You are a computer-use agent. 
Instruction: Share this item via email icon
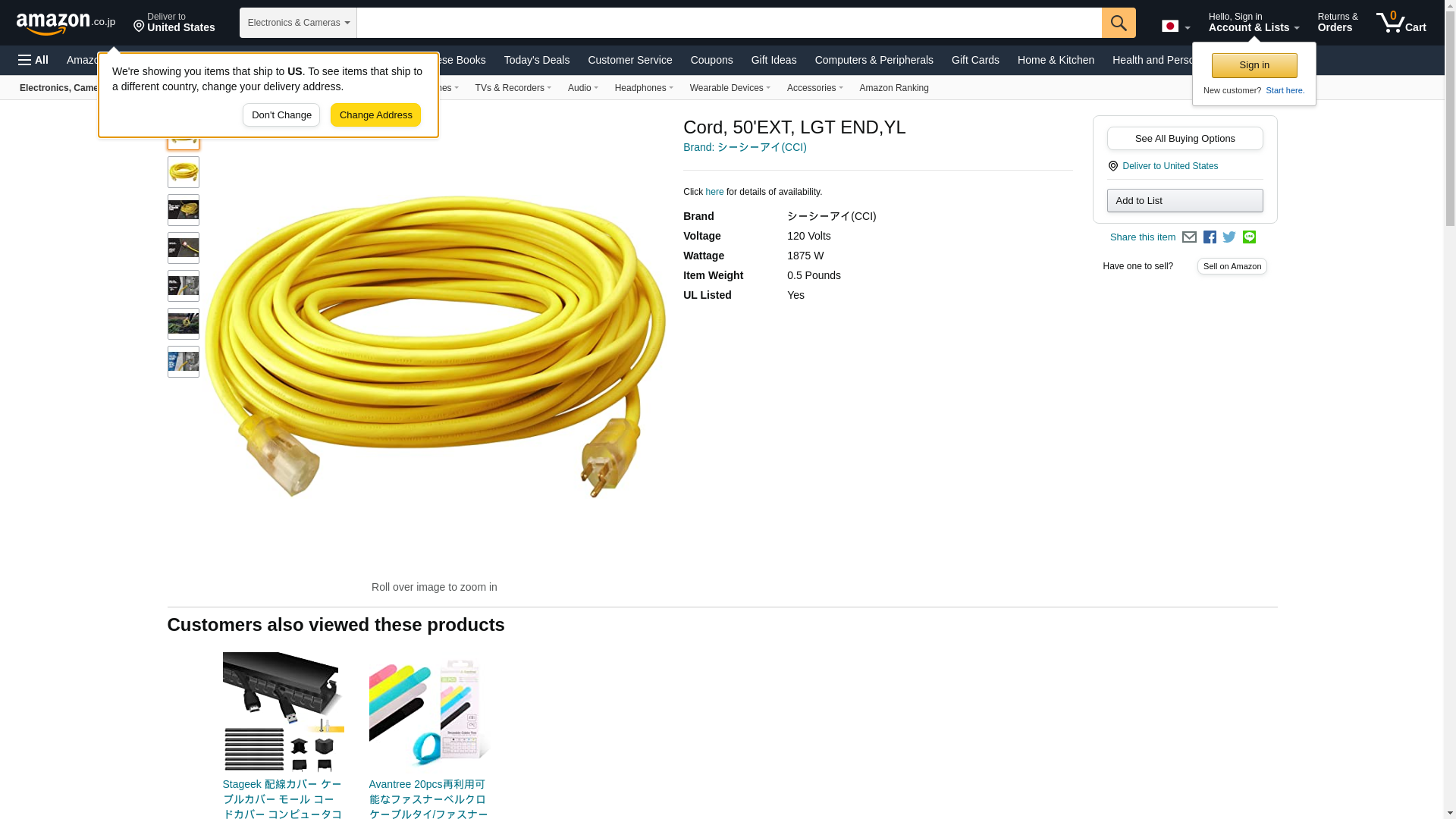[1189, 237]
